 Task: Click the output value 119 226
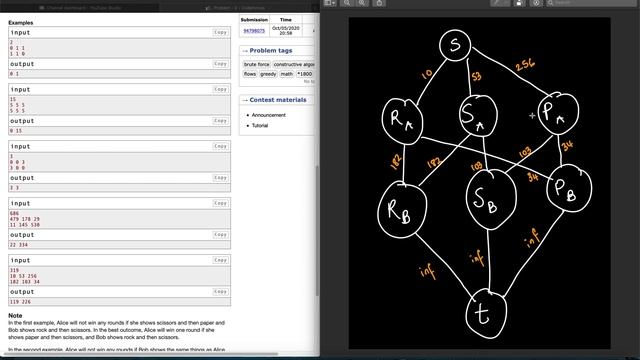[x=20, y=302]
